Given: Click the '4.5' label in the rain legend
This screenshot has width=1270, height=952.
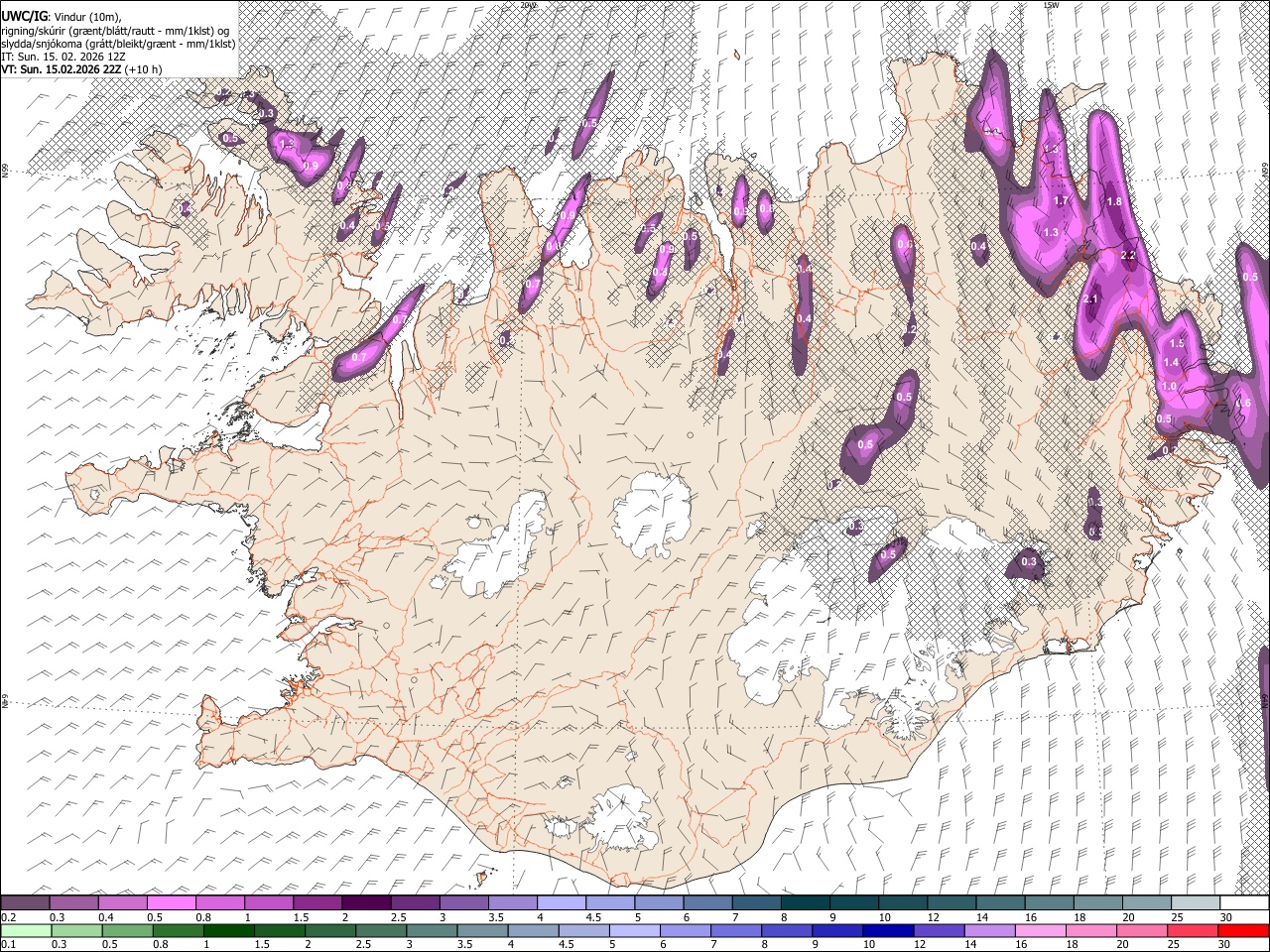Looking at the screenshot, I should 569,945.
